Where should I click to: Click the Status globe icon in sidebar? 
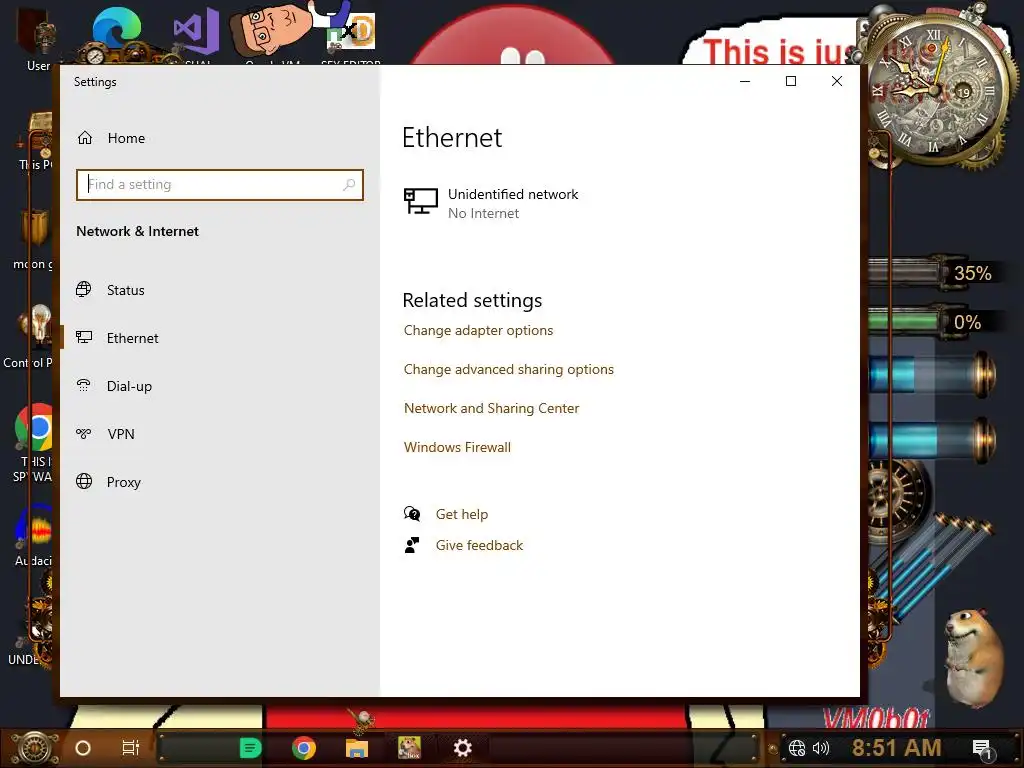pyautogui.click(x=84, y=289)
